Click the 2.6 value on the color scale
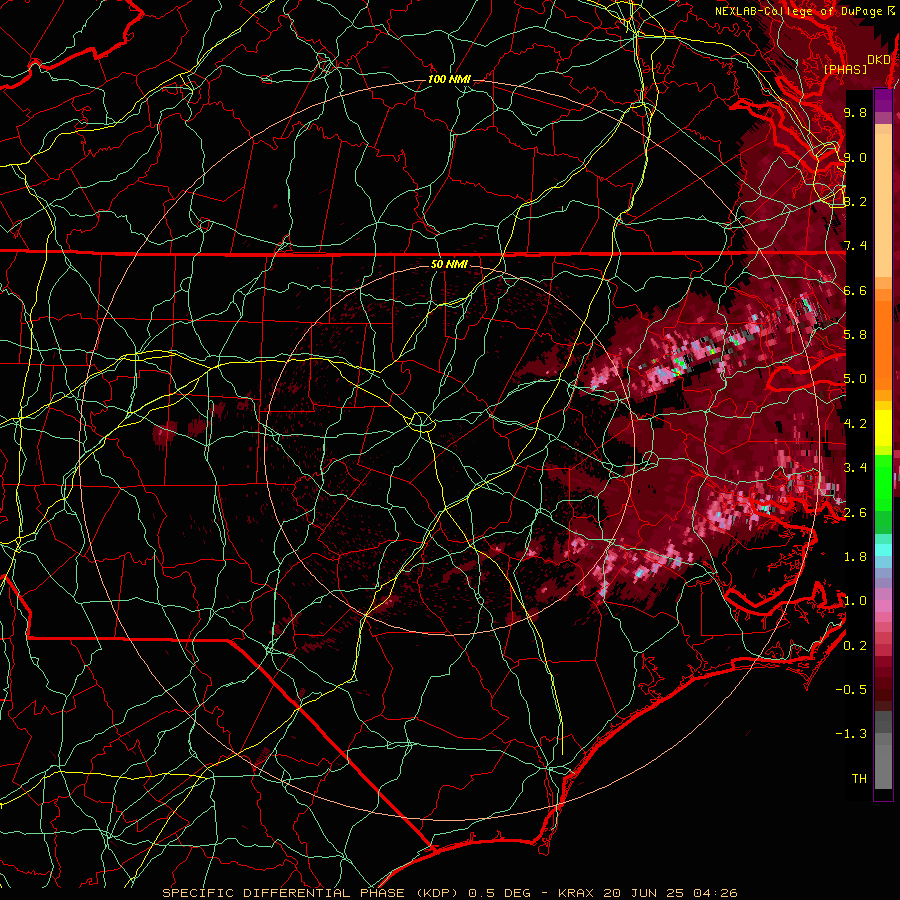 (x=855, y=513)
